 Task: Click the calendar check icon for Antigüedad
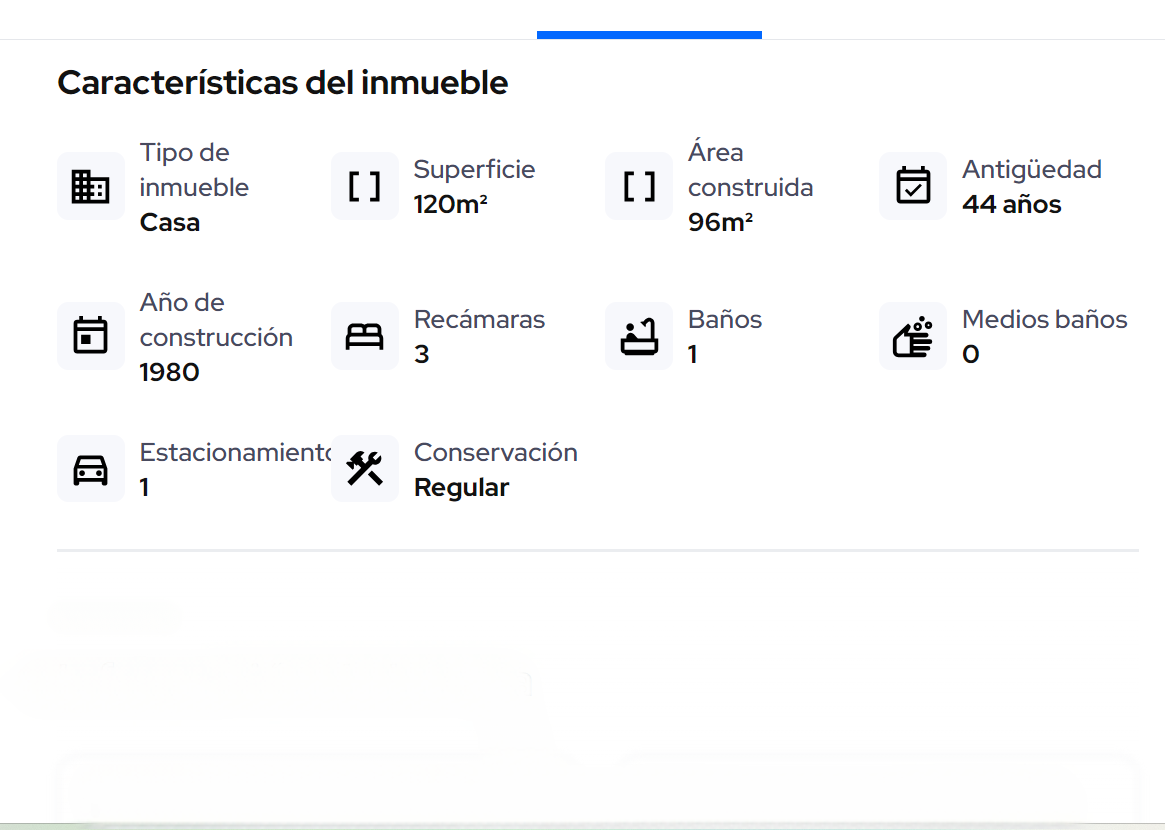pos(913,186)
